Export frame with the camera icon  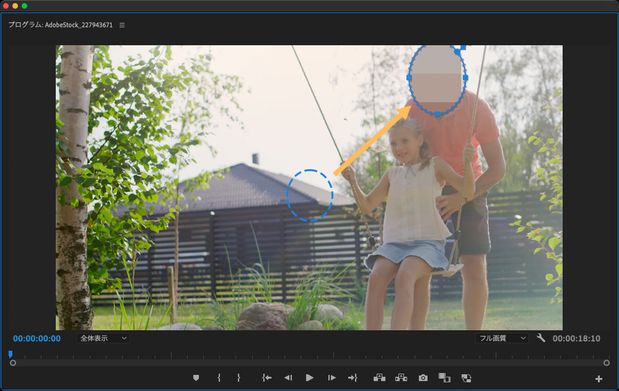423,378
